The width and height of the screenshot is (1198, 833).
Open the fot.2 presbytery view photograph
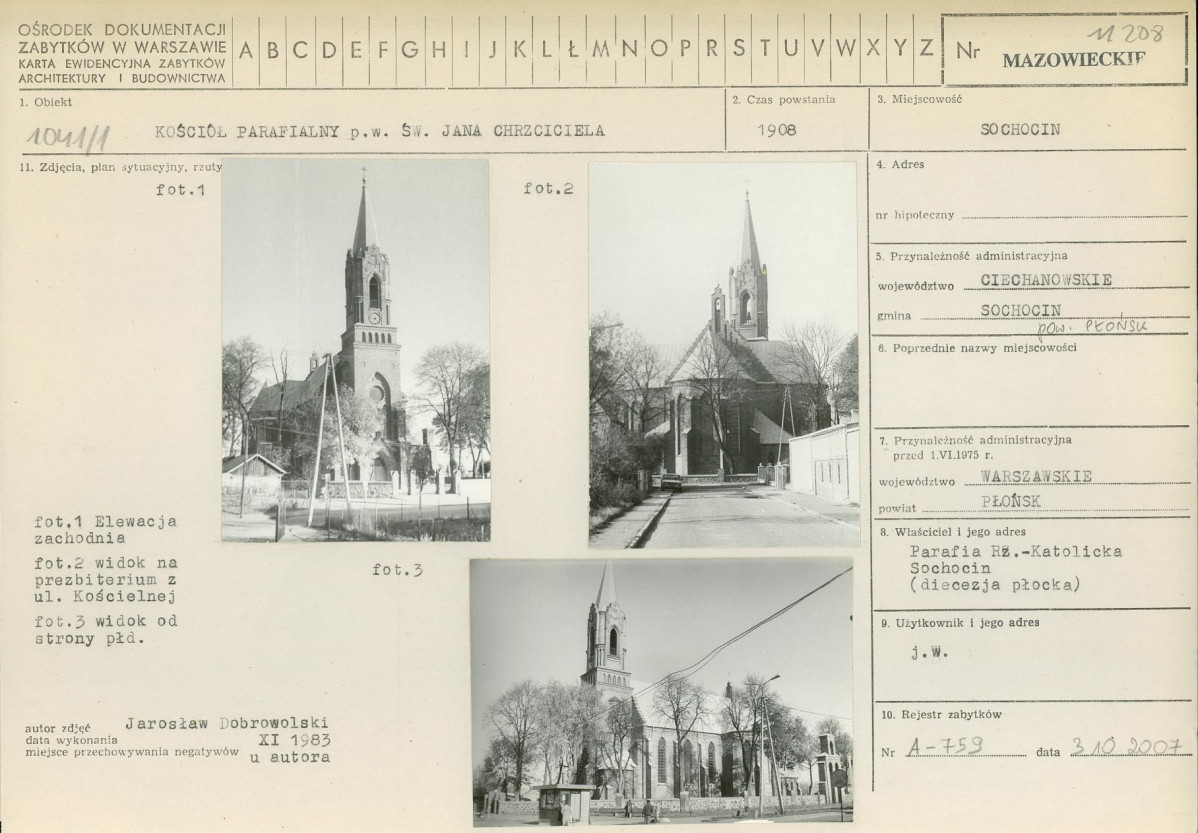point(723,355)
